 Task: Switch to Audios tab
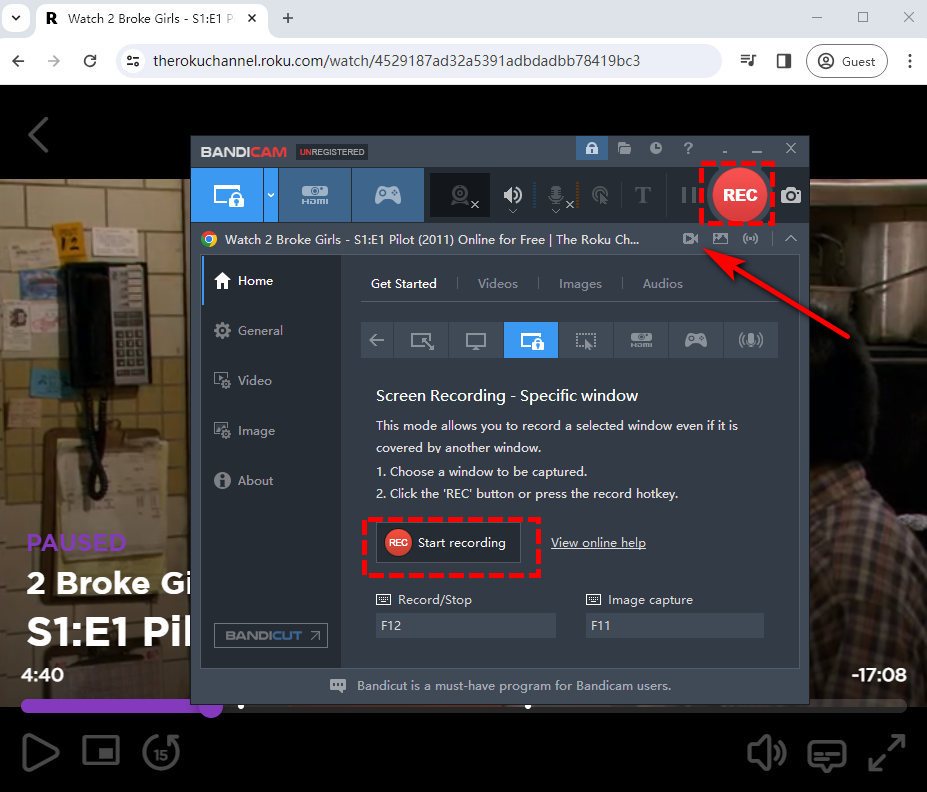coord(663,284)
